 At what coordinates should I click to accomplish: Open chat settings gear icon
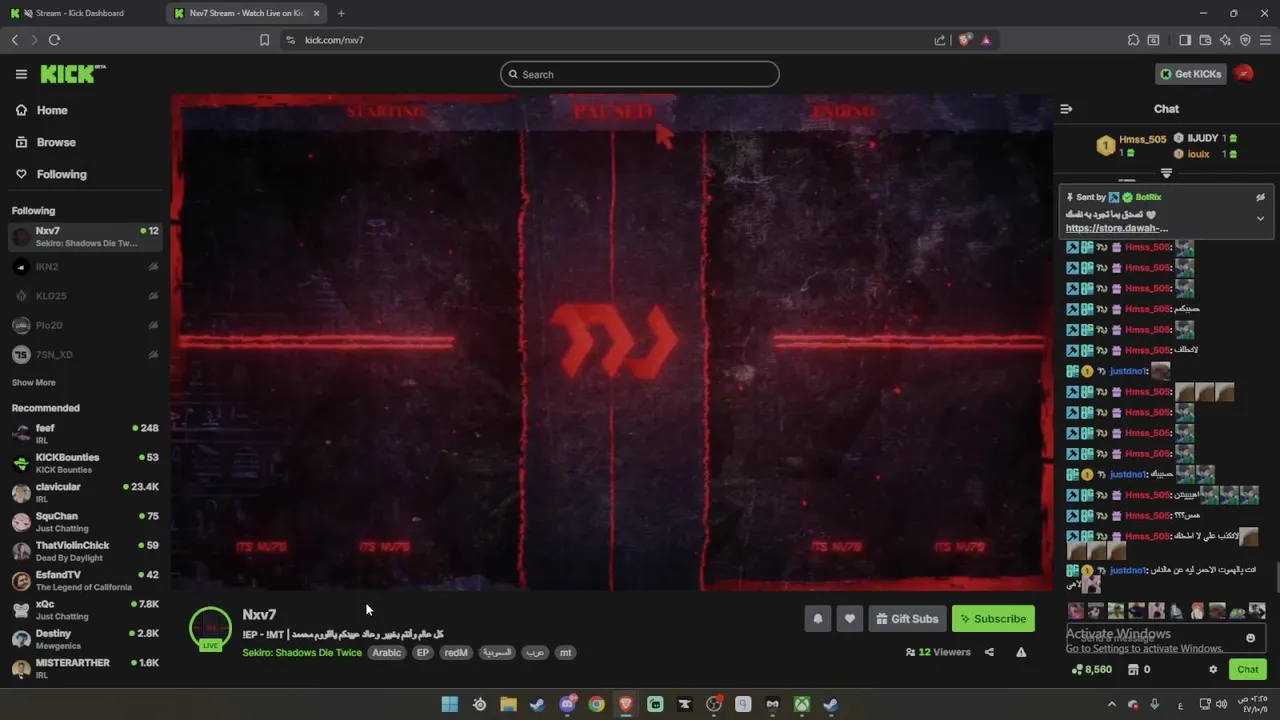tap(1213, 670)
